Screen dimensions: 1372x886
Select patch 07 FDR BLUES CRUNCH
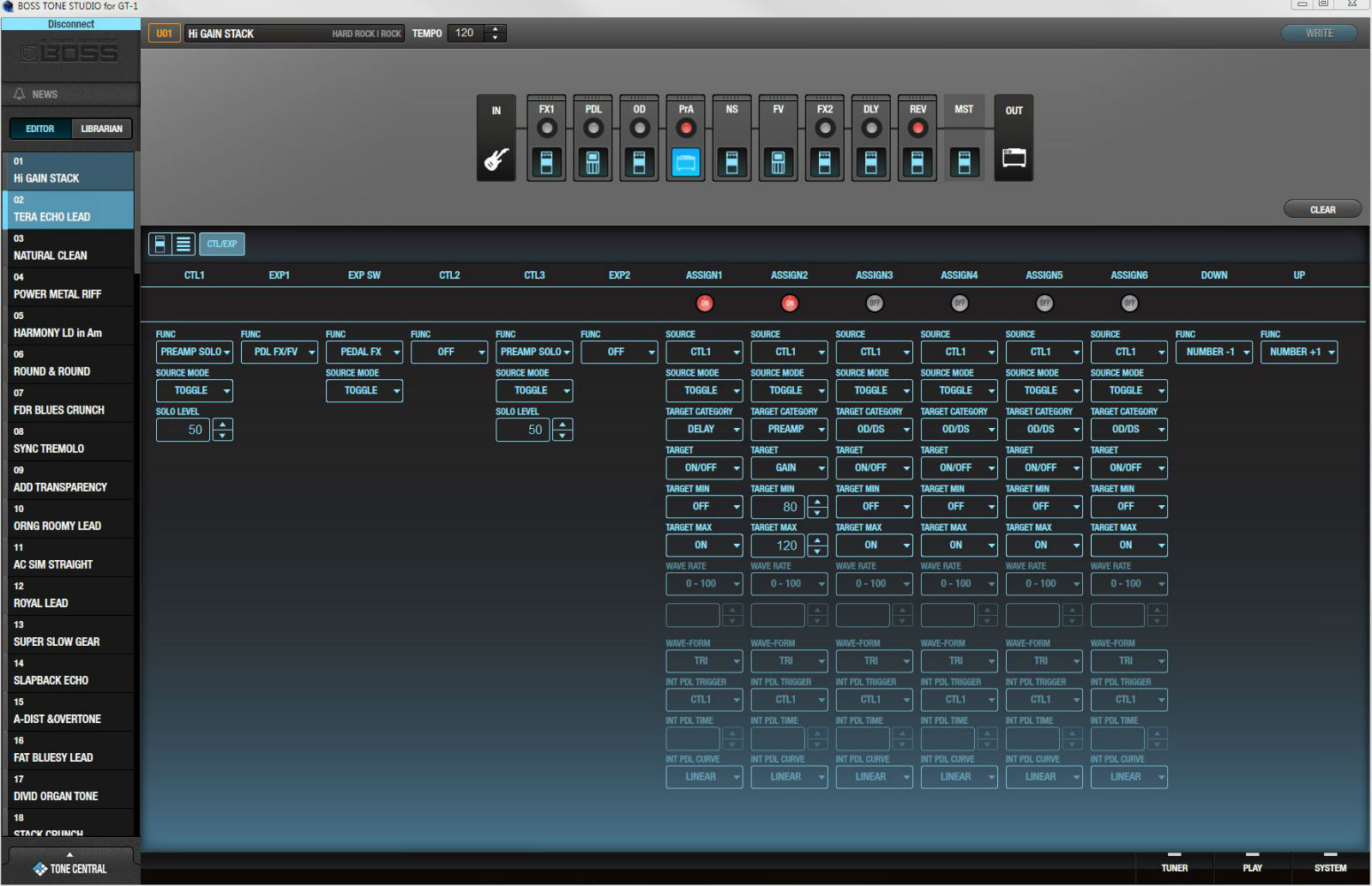(x=69, y=402)
